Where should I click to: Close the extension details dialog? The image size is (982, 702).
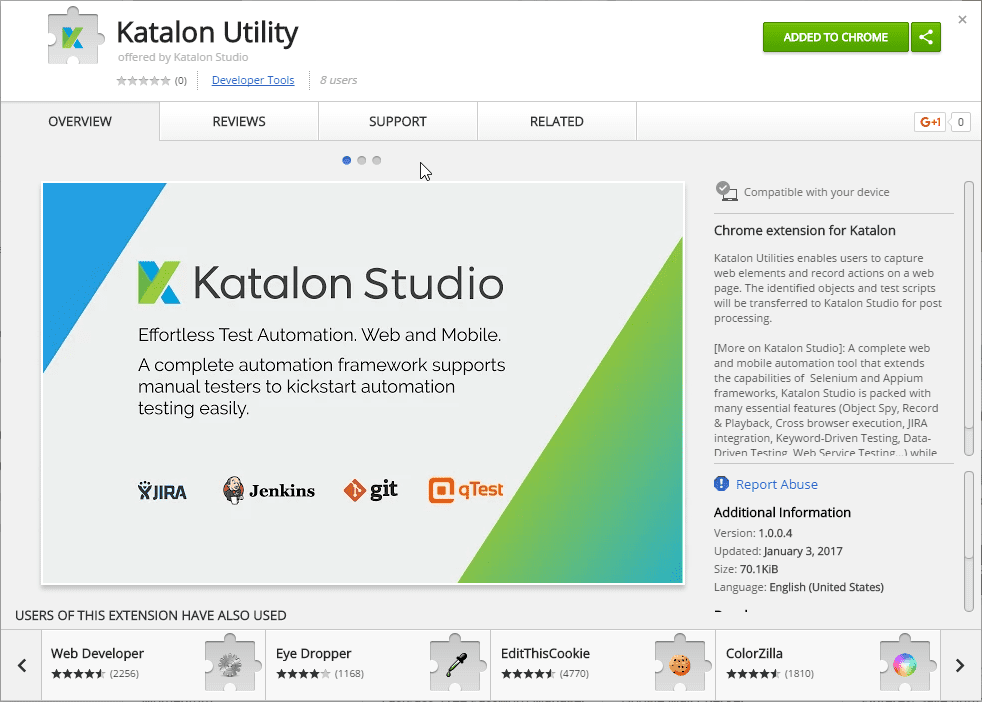(963, 20)
